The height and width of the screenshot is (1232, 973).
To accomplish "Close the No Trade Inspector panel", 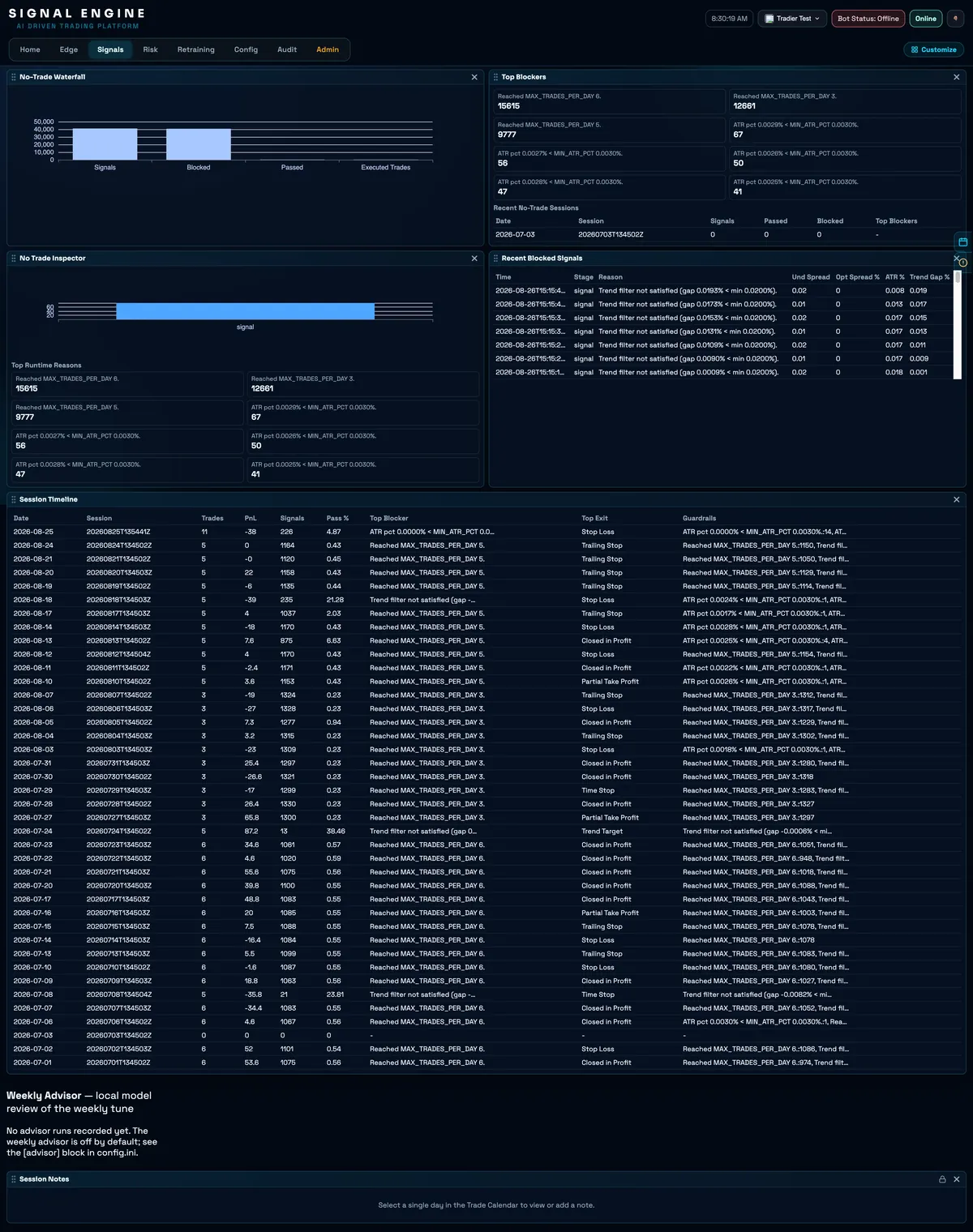I will tap(474, 259).
